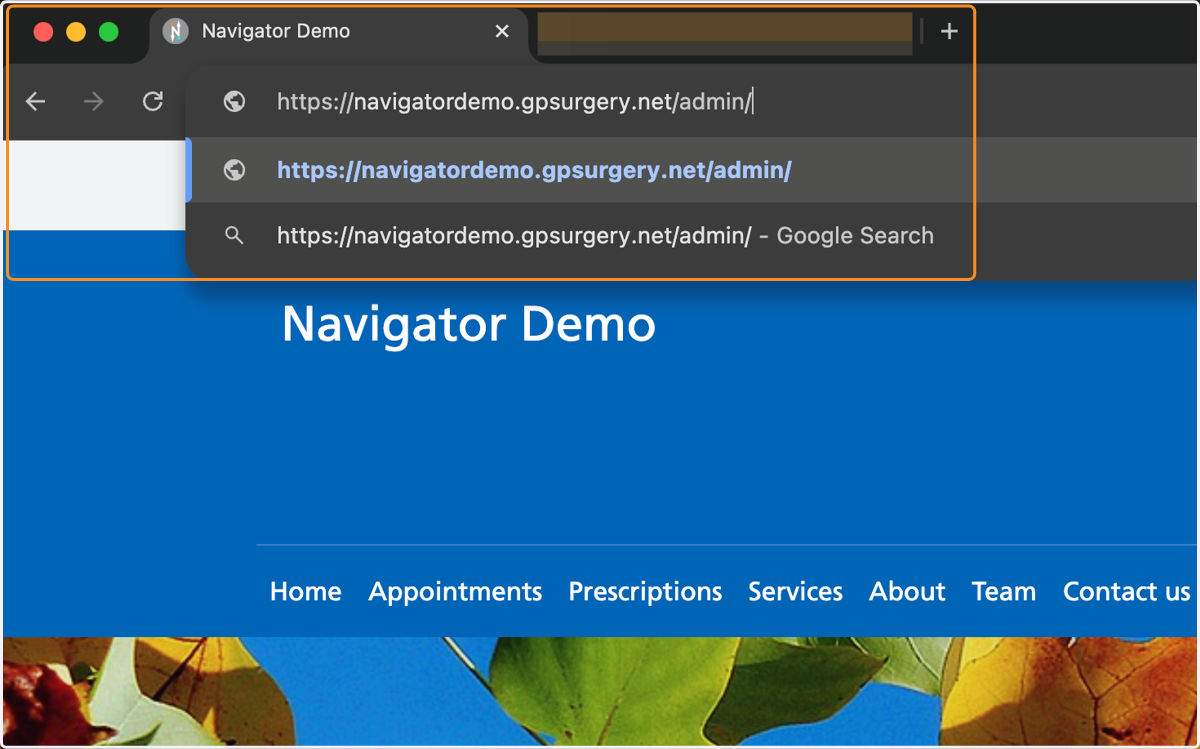1200x749 pixels.
Task: Go to the Prescriptions page
Action: click(x=645, y=591)
